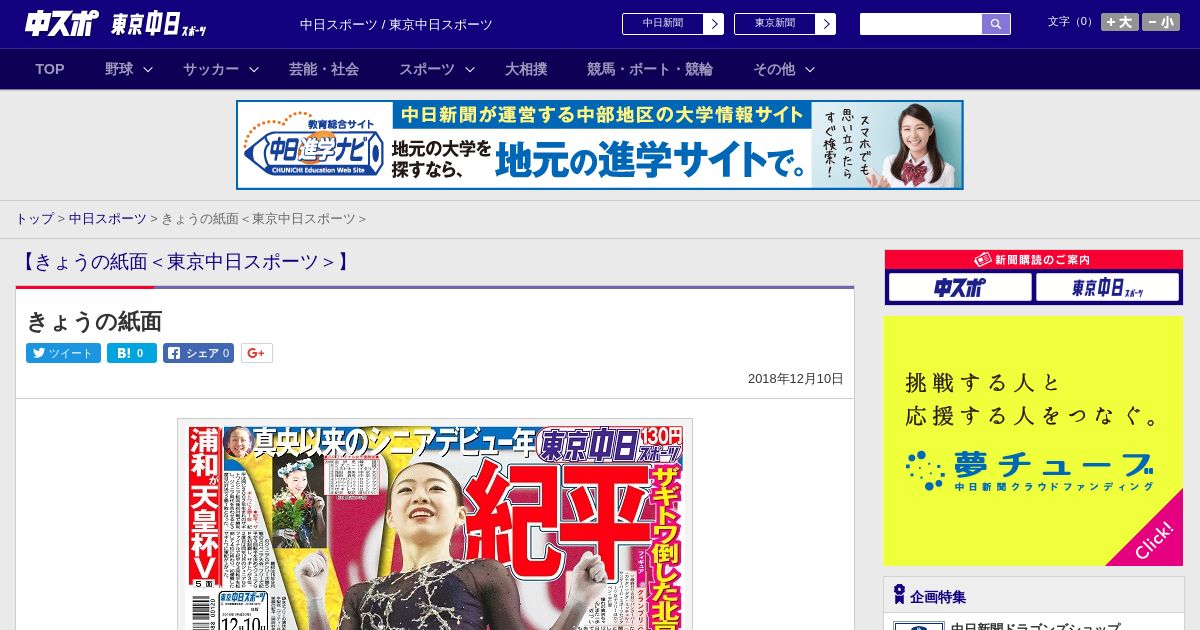Click the 中スポ logo in header

point(62,23)
